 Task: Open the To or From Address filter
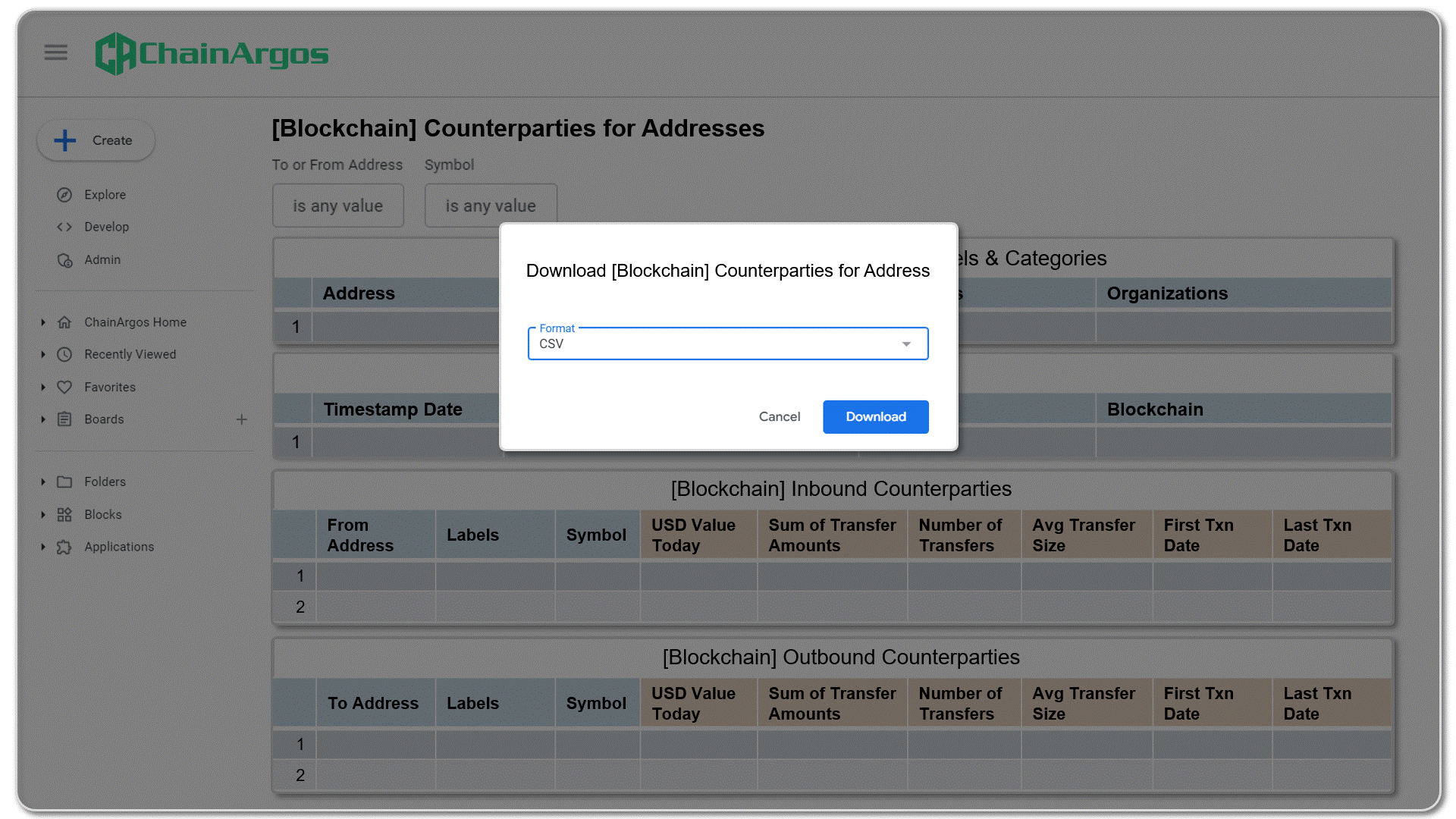(337, 206)
